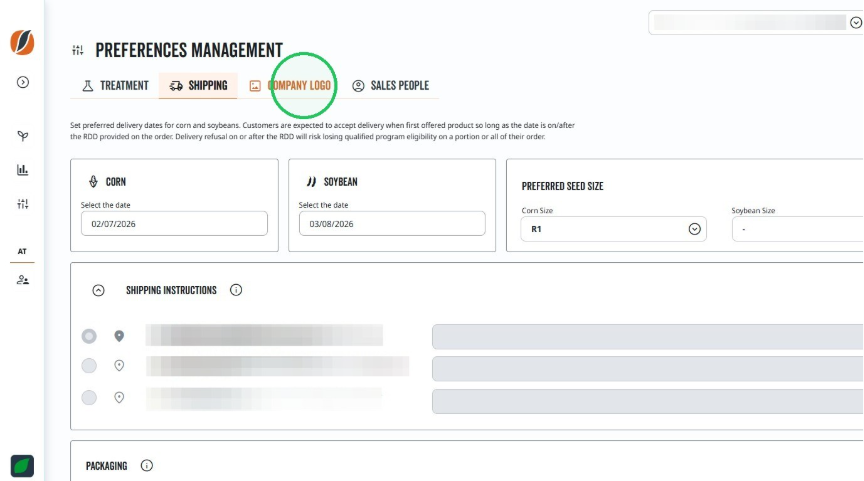Select the first shipping address radio button
864x481 pixels.
(x=89, y=336)
